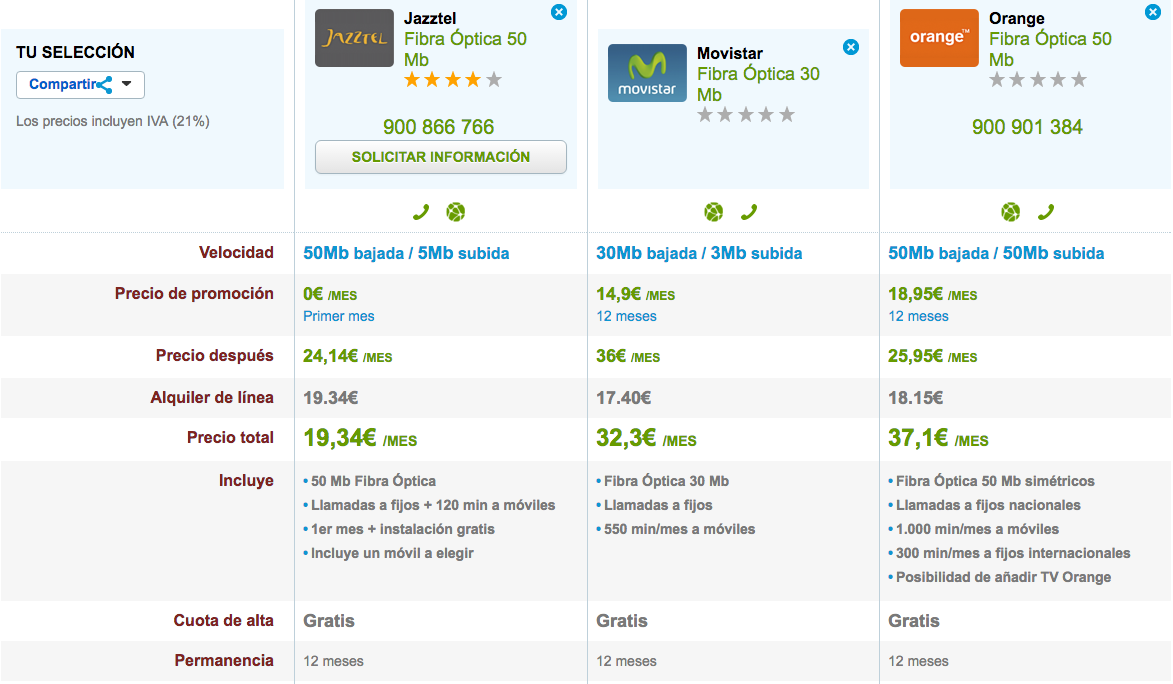This screenshot has height=684, width=1173.
Task: Click the 'Cuota de alta' row label
Action: point(224,620)
